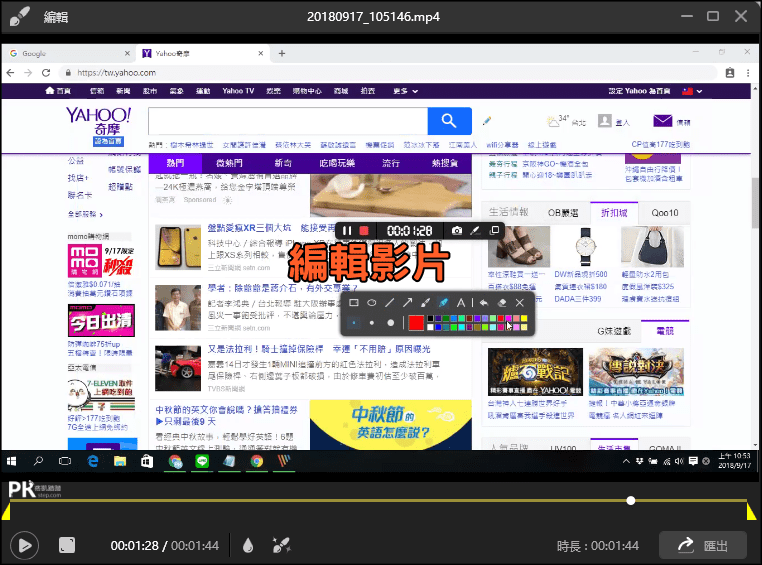Select the straight line tool
762x565 pixels.
[x=390, y=303]
